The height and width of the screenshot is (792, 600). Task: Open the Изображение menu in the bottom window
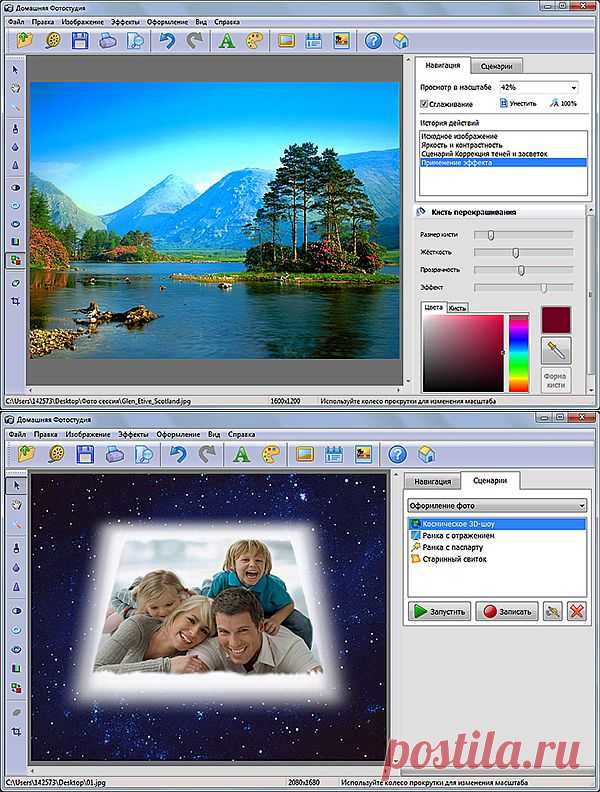(x=88, y=434)
